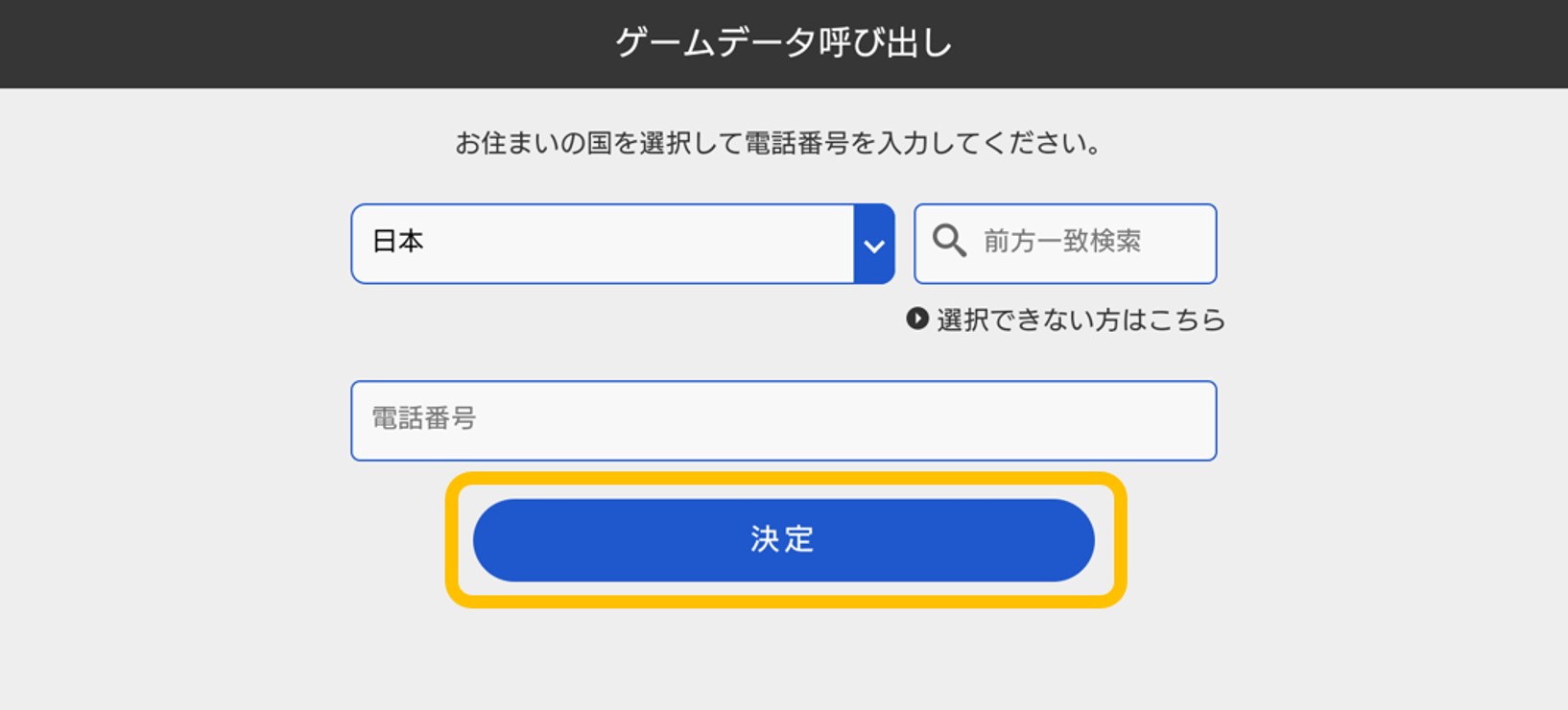The image size is (1568, 710).
Task: Click the magnifying glass search icon
Action: coord(949,241)
